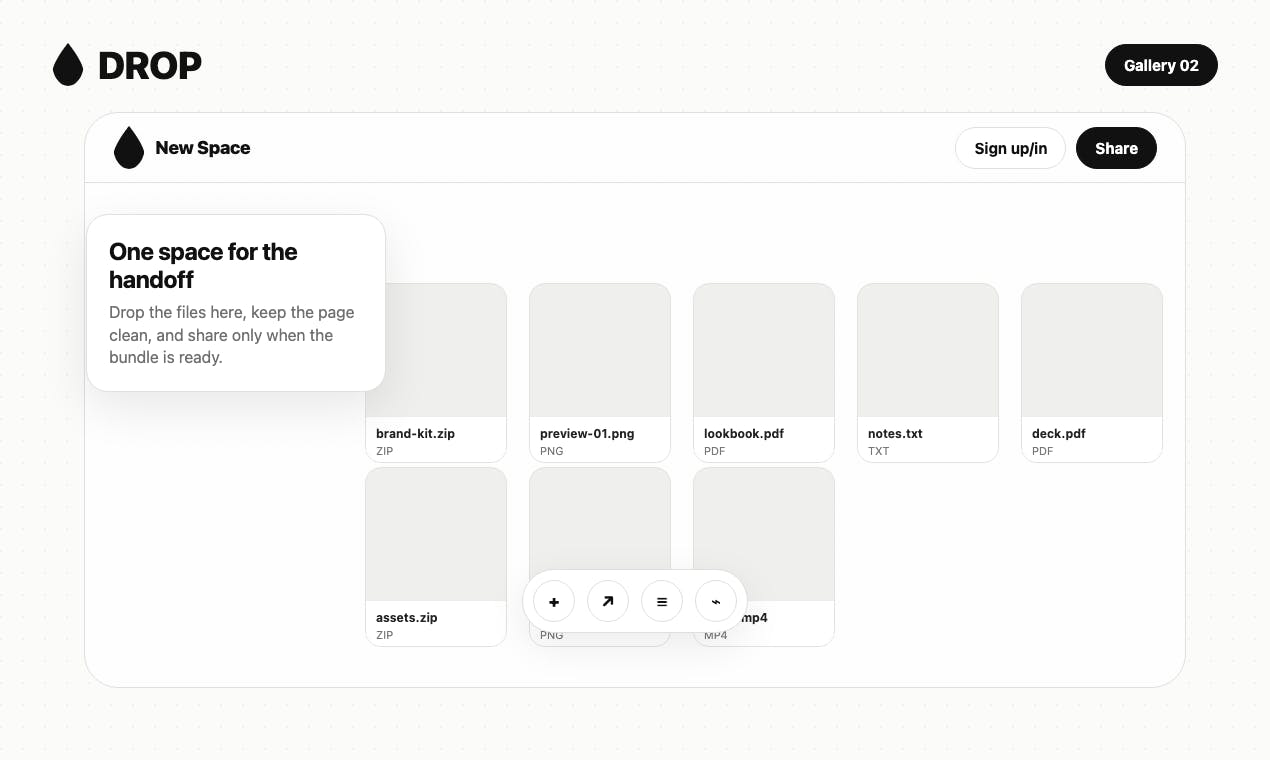Click the plus add icon in floating toolbar
The height and width of the screenshot is (760, 1270).
coord(554,602)
